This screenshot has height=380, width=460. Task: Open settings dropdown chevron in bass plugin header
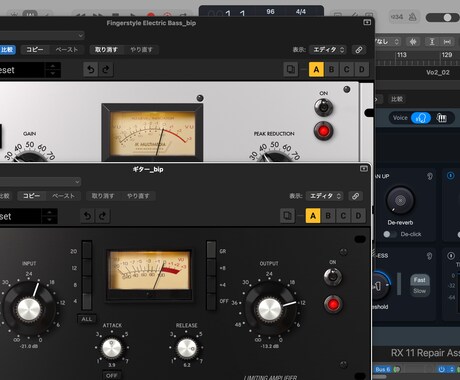coord(80,35)
